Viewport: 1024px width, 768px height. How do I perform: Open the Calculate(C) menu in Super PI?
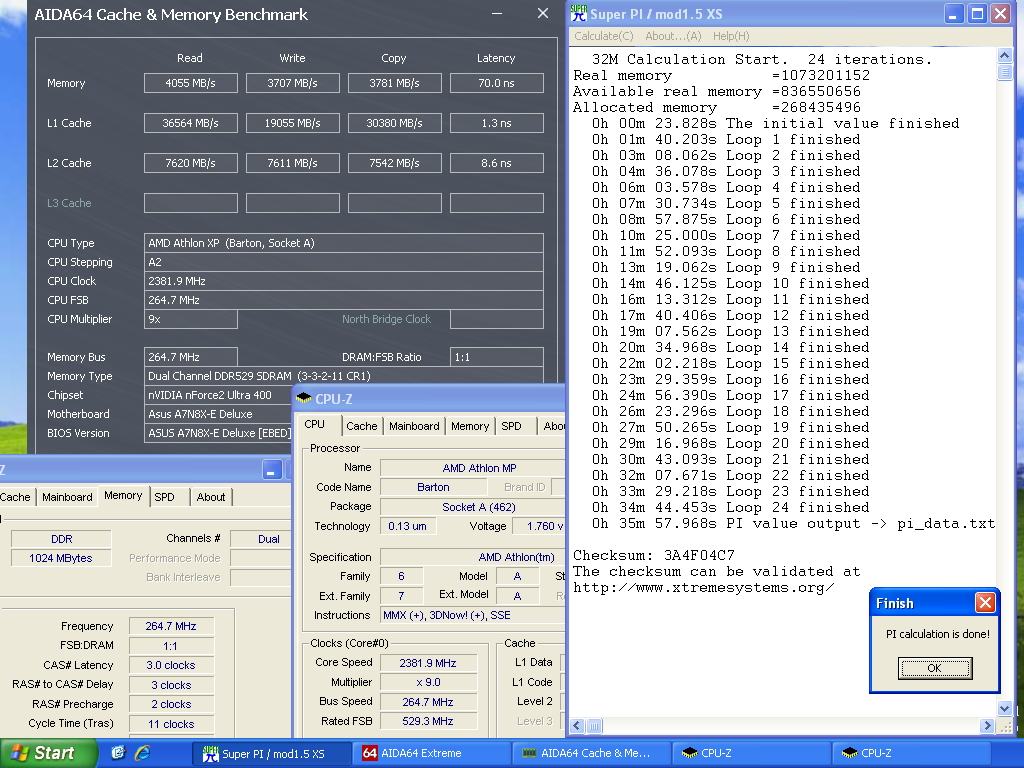(x=604, y=36)
